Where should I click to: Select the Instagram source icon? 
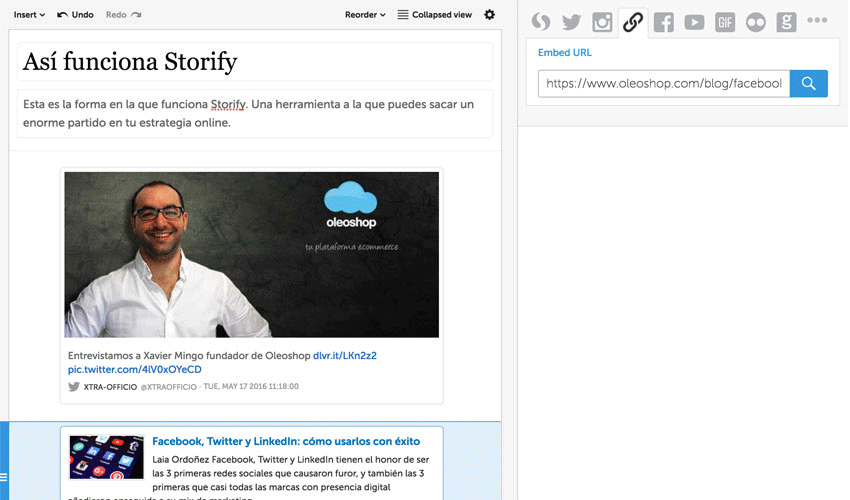tap(602, 22)
